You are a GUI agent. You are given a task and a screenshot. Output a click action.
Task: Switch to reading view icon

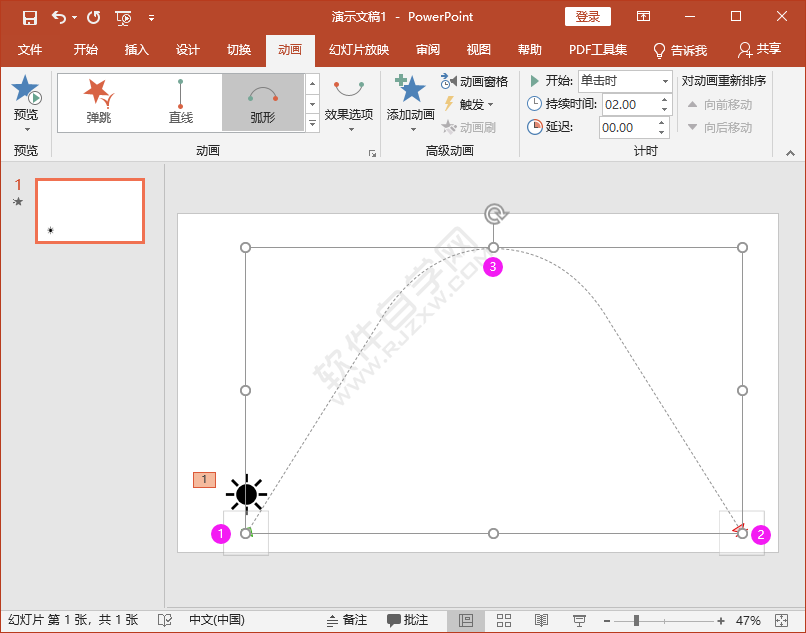[541, 620]
